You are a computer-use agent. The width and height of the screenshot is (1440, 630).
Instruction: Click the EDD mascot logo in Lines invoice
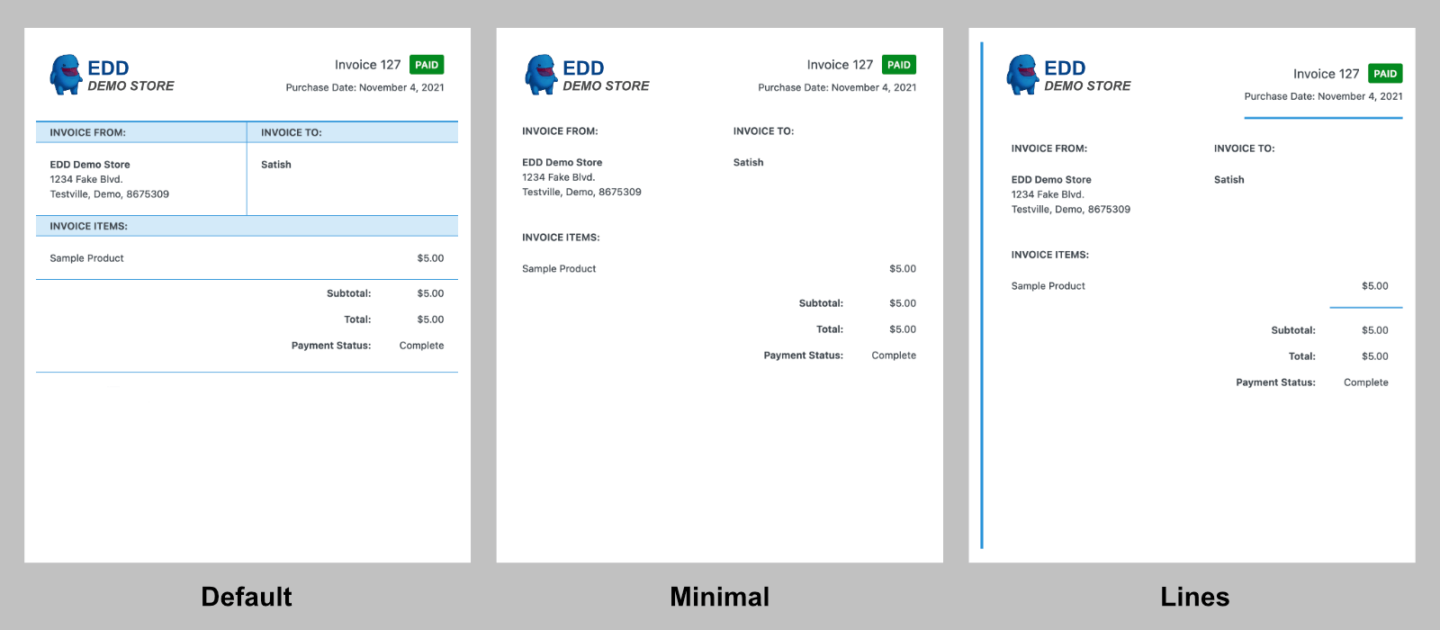1023,75
